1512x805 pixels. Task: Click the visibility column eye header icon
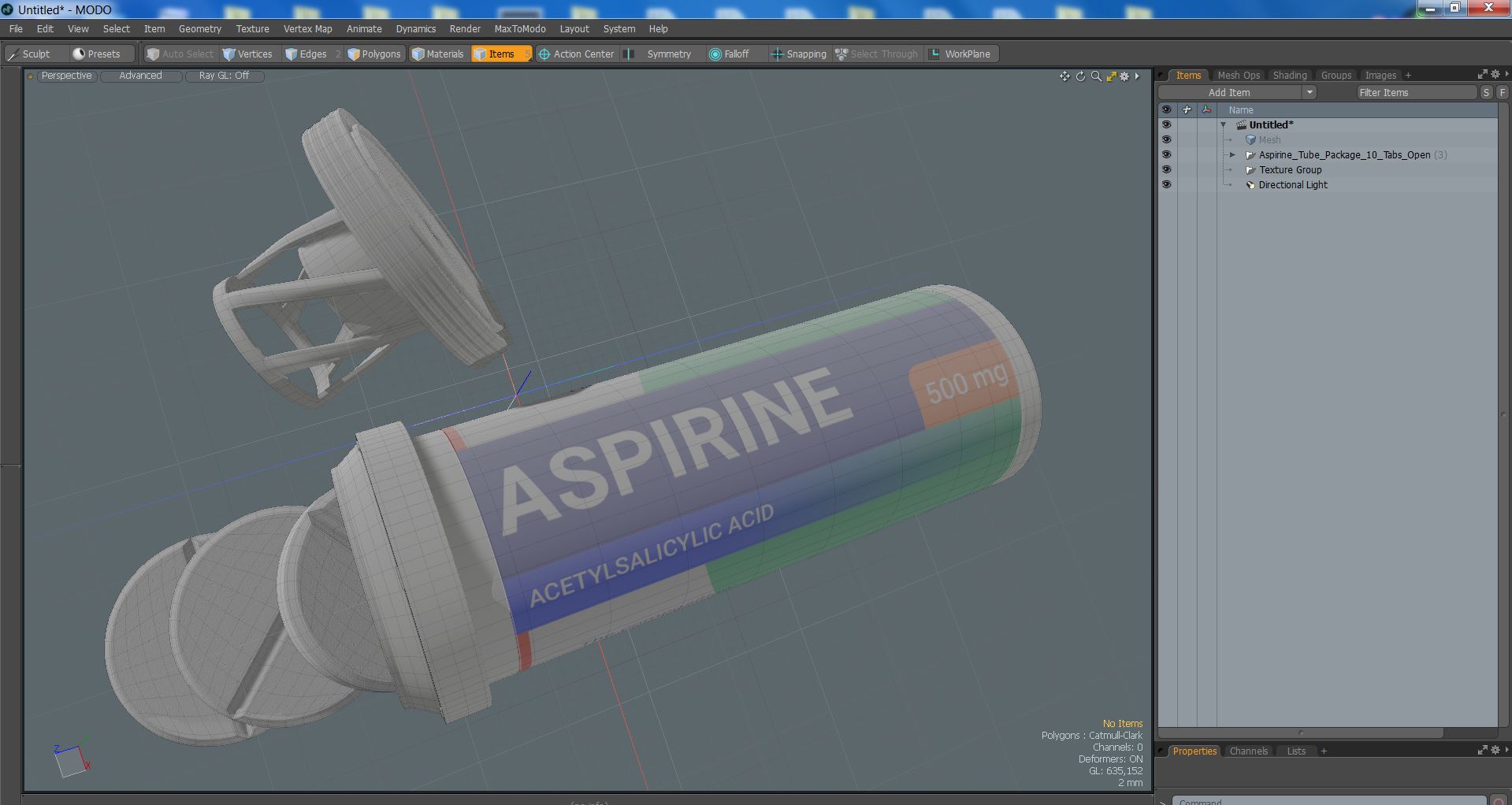point(1166,109)
